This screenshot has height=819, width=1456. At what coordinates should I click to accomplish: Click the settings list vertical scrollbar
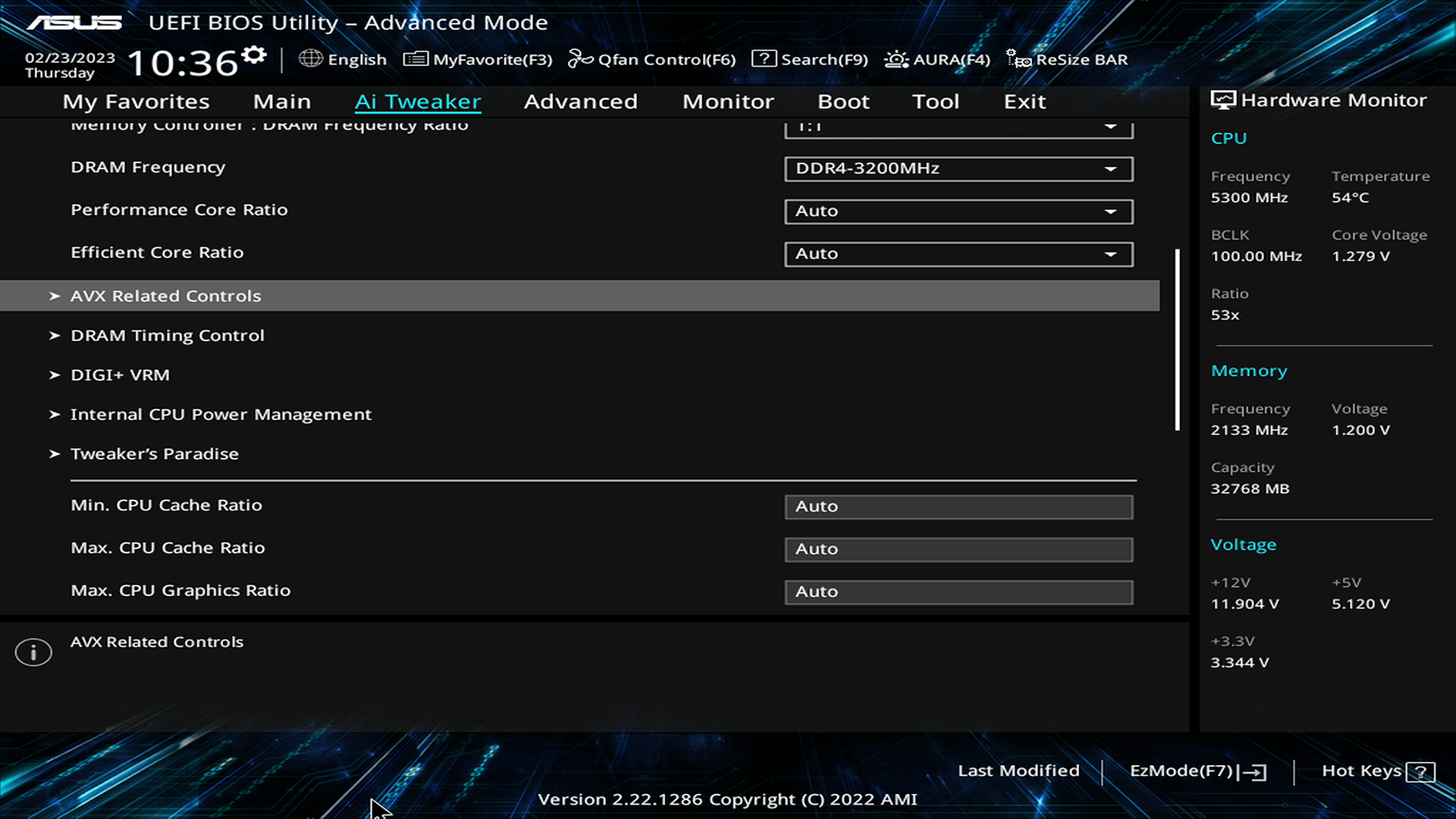click(1178, 340)
